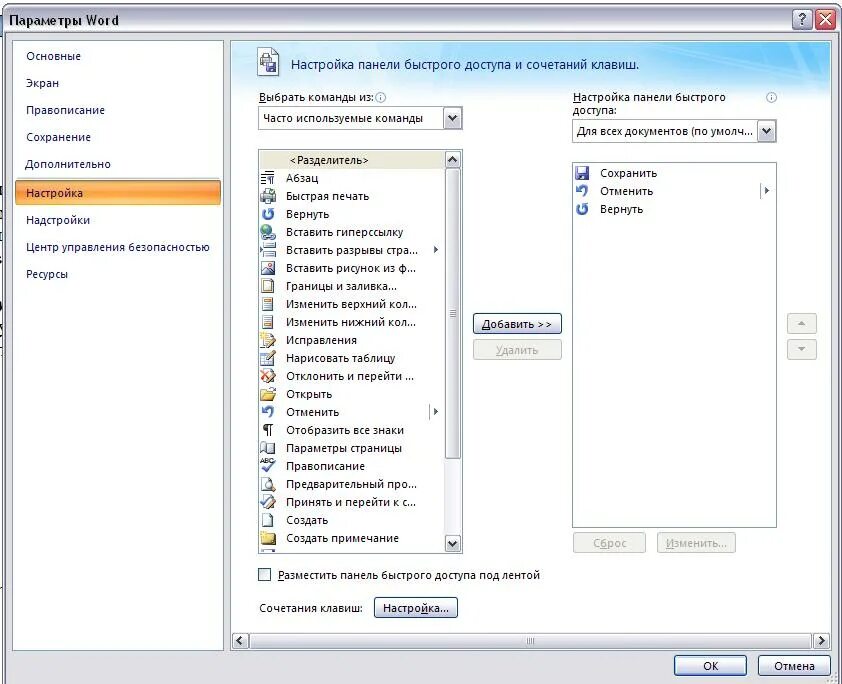Click the Создать примечание icon
842x684 pixels.
267,538
